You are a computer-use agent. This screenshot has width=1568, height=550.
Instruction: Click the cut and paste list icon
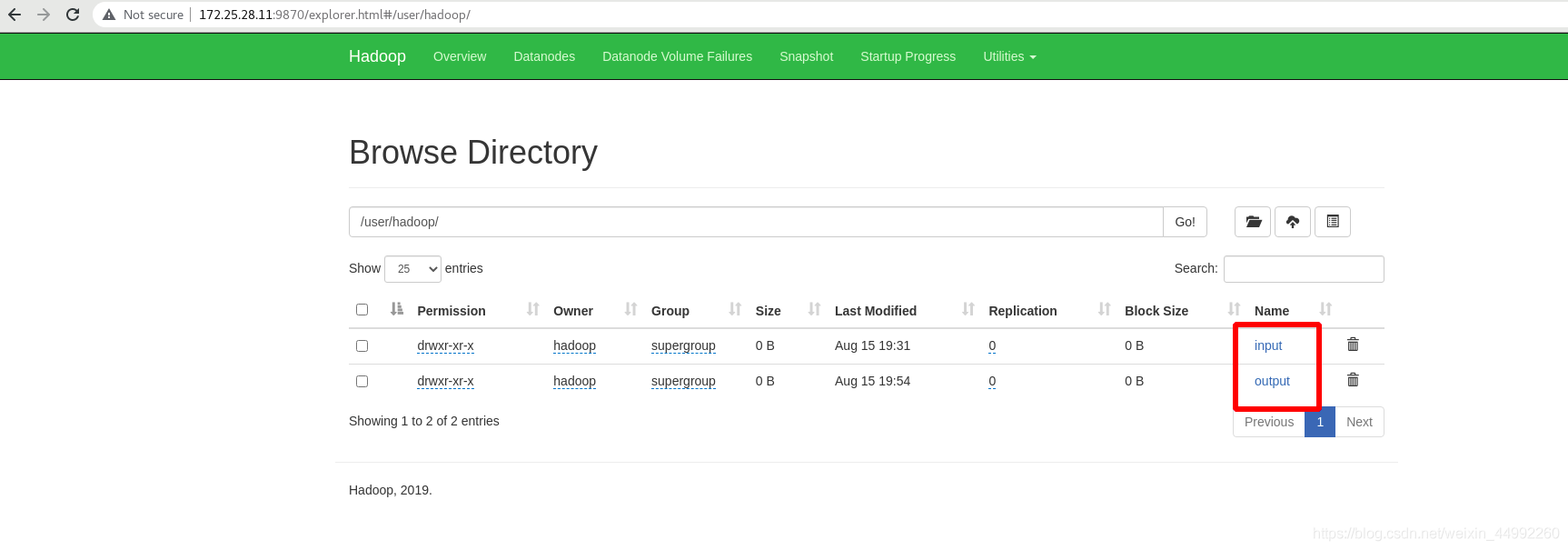(x=1333, y=222)
